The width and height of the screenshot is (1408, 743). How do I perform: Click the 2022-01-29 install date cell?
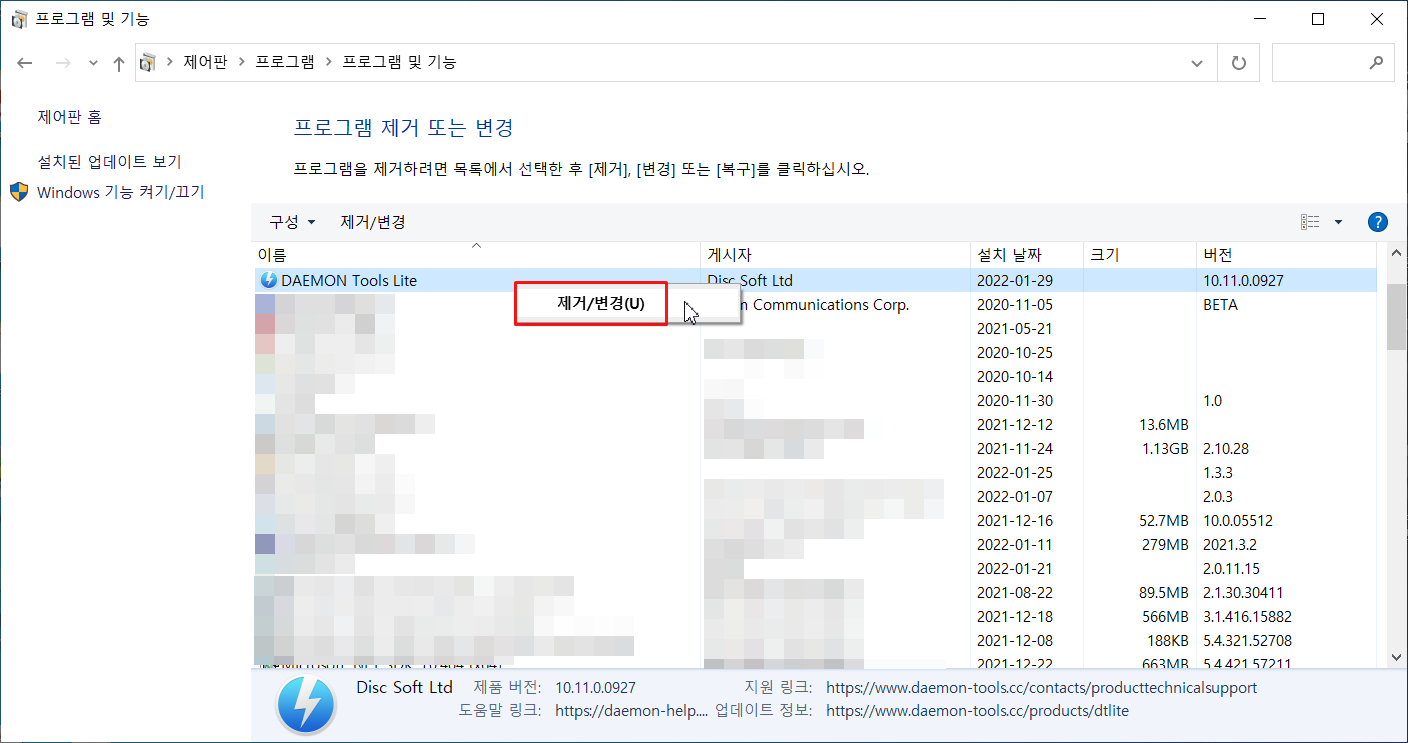(1014, 281)
